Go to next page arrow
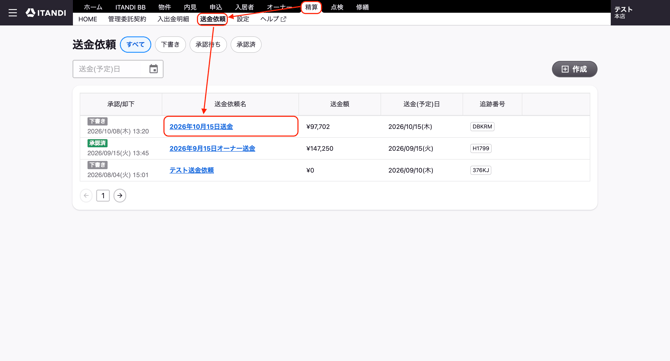 pyautogui.click(x=120, y=195)
